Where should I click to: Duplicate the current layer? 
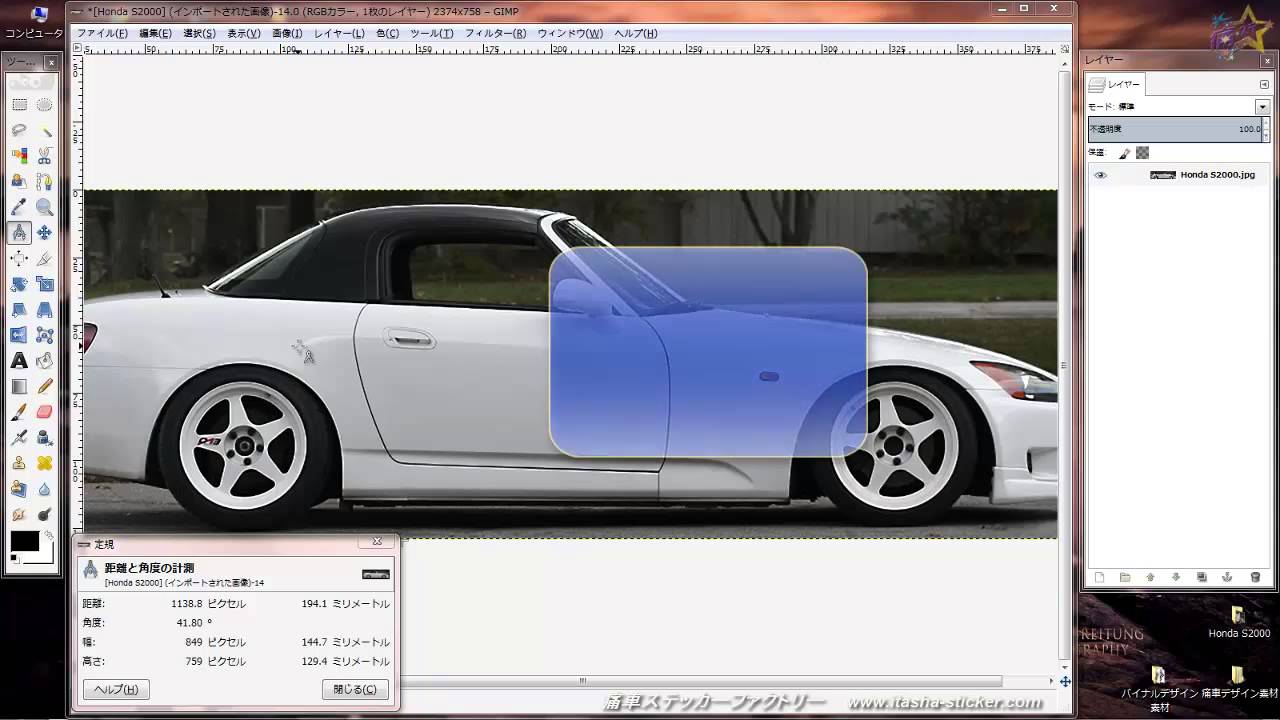point(1202,577)
